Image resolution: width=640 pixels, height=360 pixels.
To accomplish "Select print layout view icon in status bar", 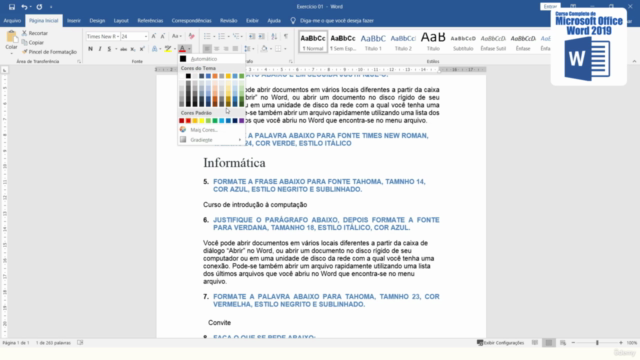I will tap(549, 342).
